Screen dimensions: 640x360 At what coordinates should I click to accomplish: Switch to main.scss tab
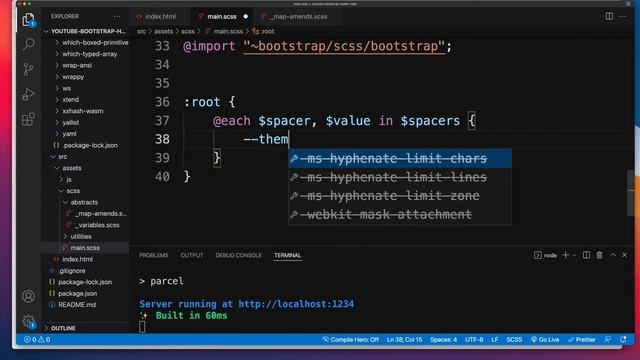click(x=222, y=16)
